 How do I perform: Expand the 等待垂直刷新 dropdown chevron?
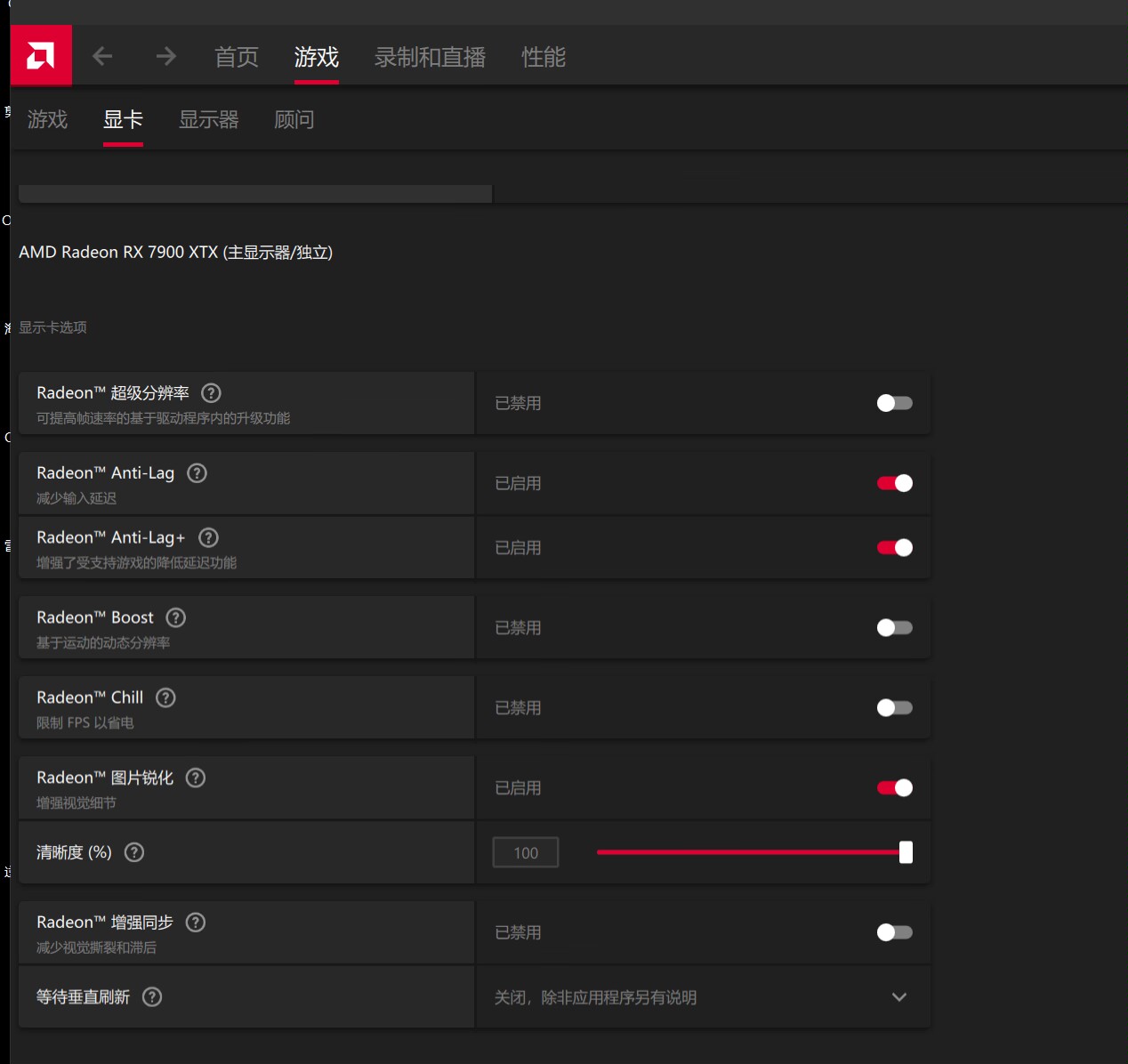898,997
